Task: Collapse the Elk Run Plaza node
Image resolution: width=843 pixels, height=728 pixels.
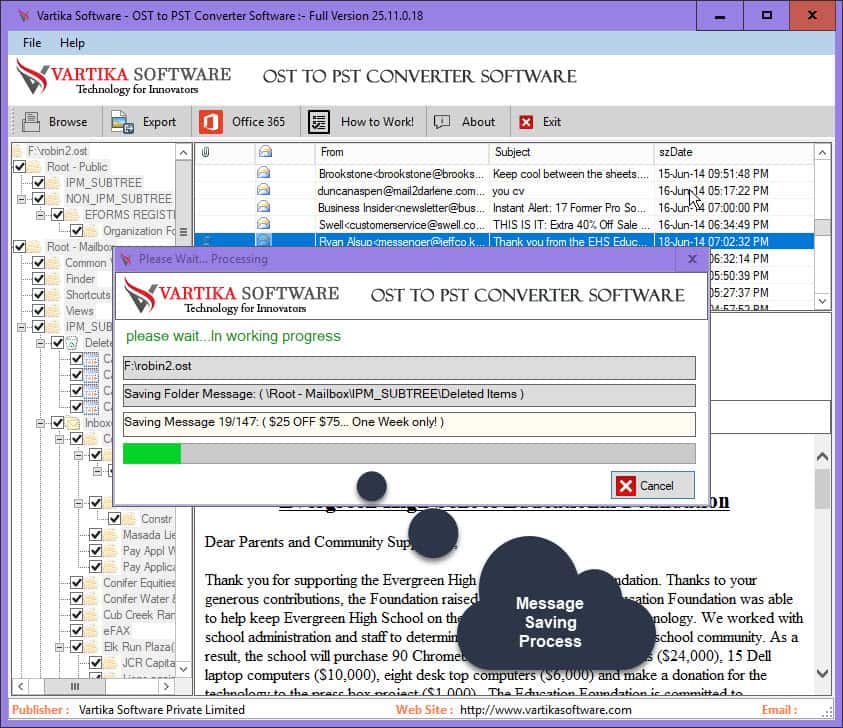Action: pyautogui.click(x=60, y=647)
